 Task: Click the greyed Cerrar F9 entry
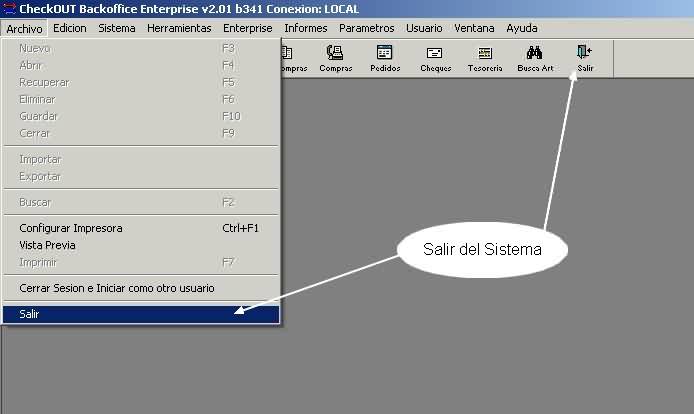141,133
